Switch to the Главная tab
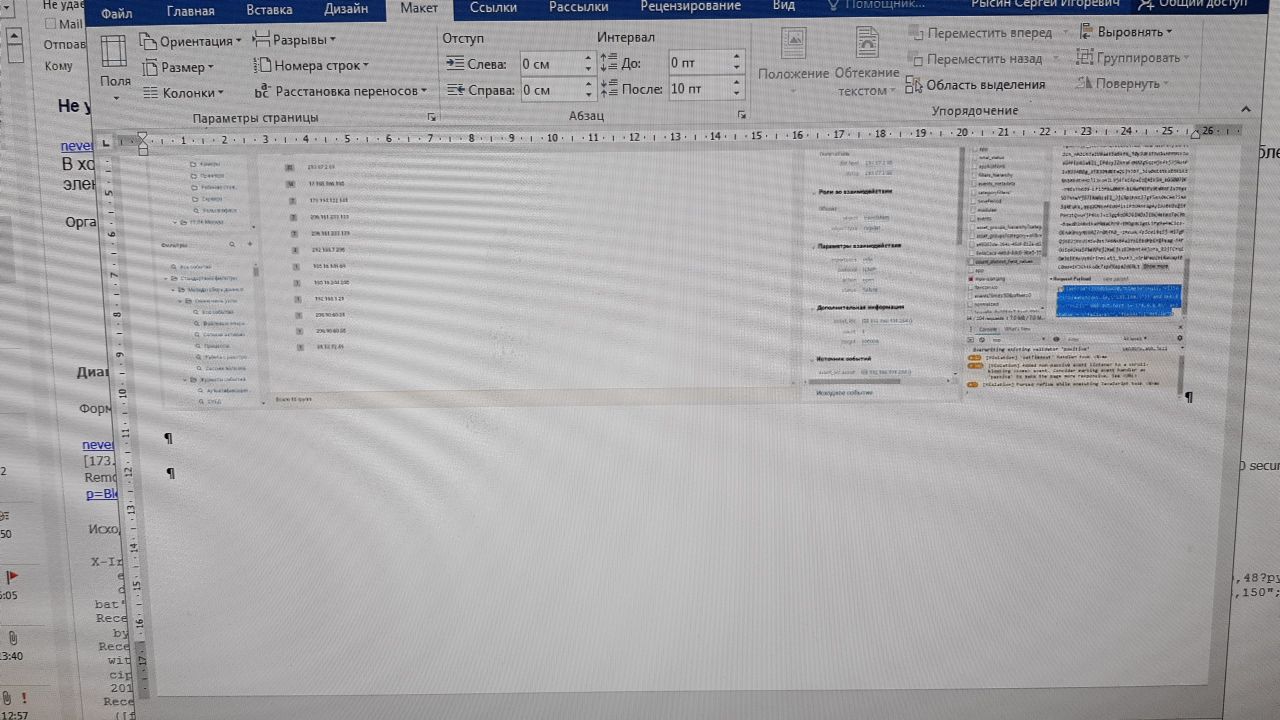The image size is (1280, 720). click(190, 12)
